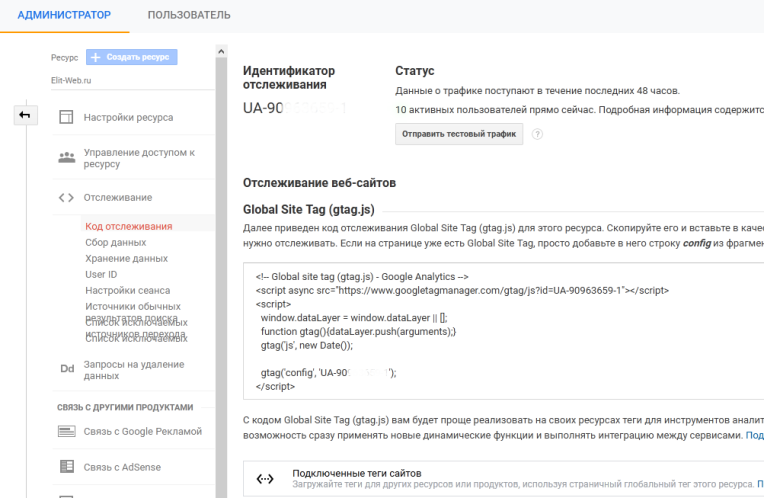764x498 pixels.
Task: Click the back arrow icon
Action: (x=25, y=115)
